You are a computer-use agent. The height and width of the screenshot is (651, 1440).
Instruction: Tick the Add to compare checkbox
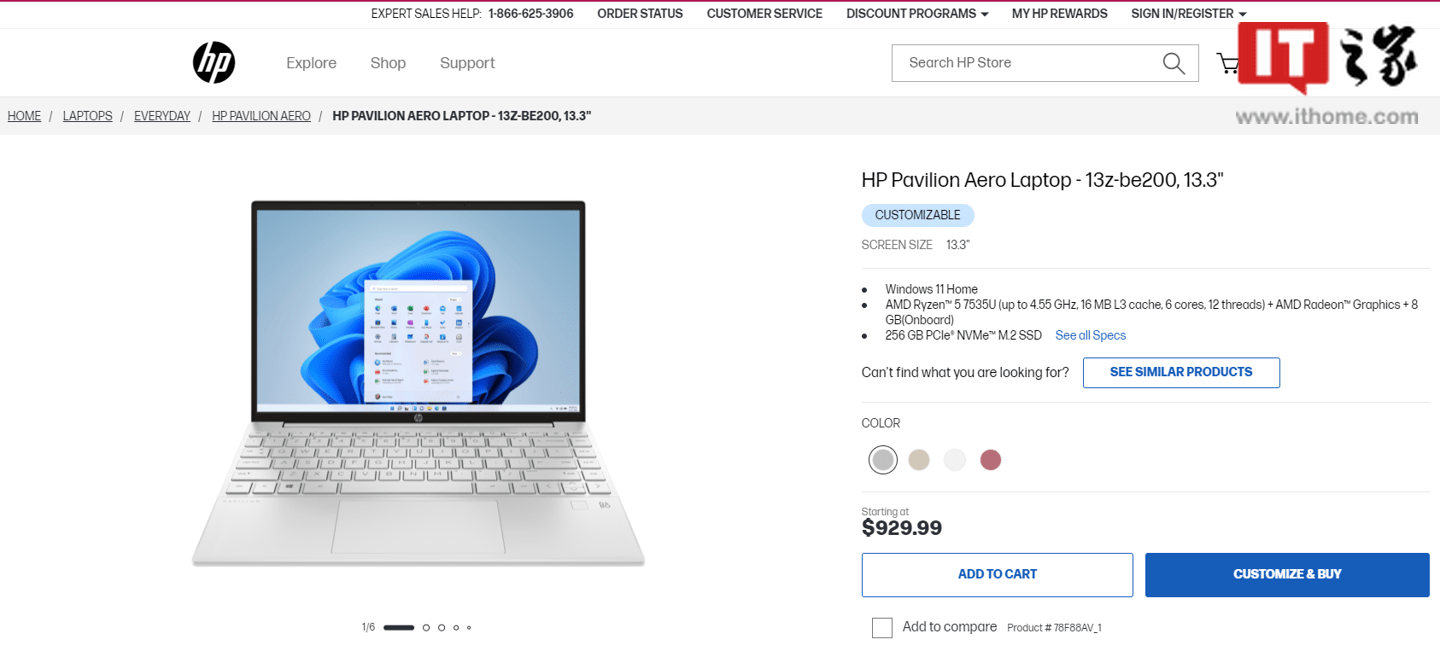(x=882, y=628)
